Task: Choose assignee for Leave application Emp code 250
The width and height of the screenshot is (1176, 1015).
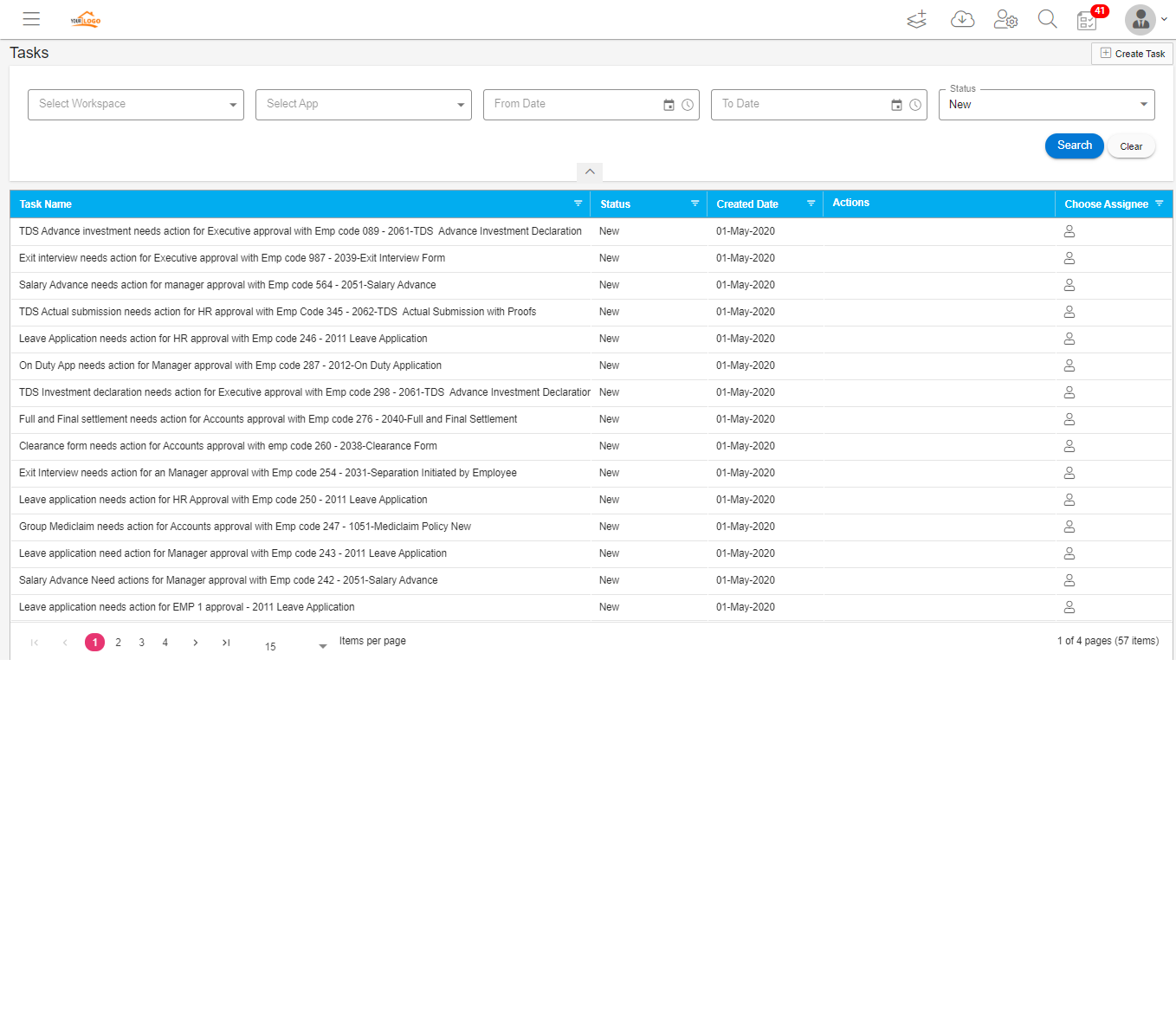Action: click(1069, 500)
